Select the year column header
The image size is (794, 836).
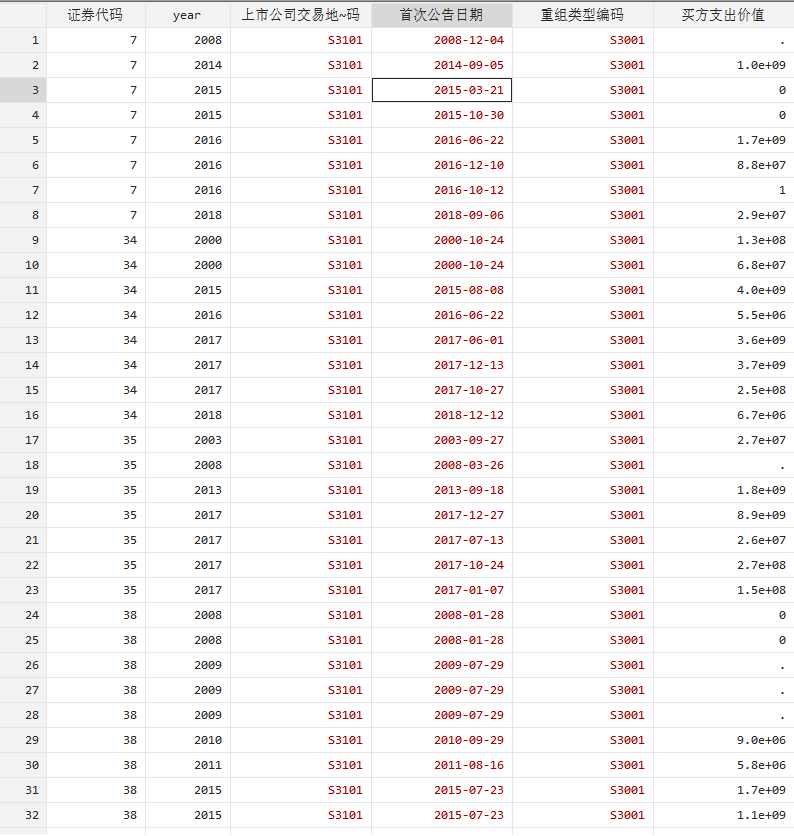pyautogui.click(x=187, y=15)
